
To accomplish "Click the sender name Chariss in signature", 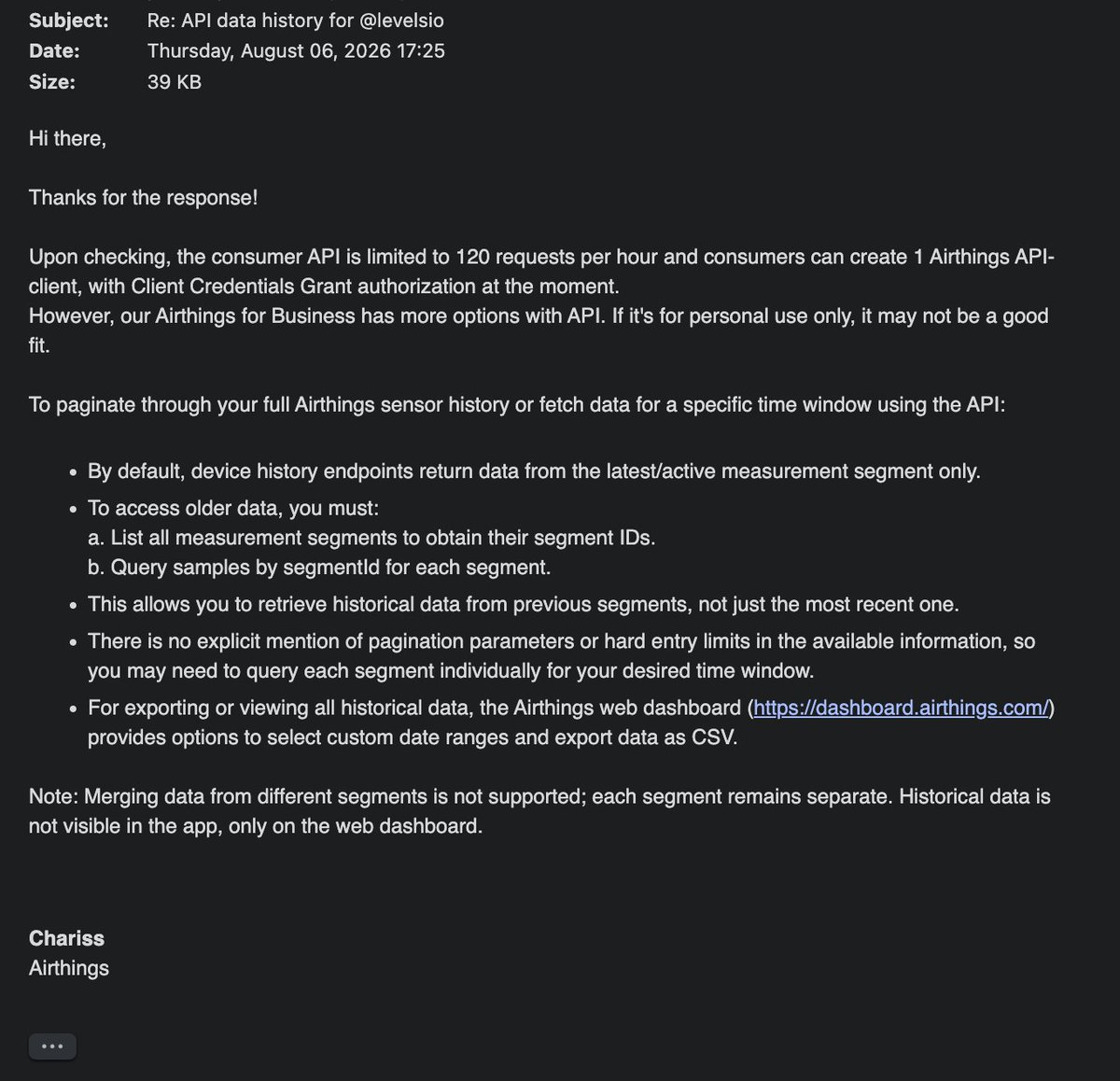I will point(66,938).
